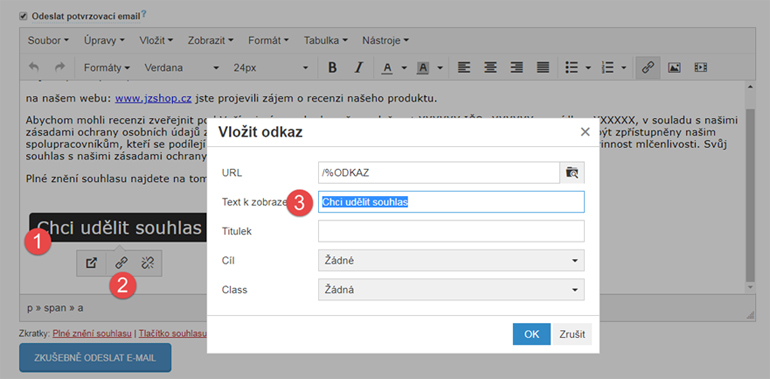Image resolution: width=770 pixels, height=379 pixels.
Task: Click the remove link icon in the popup toolbar
Action: 147,263
